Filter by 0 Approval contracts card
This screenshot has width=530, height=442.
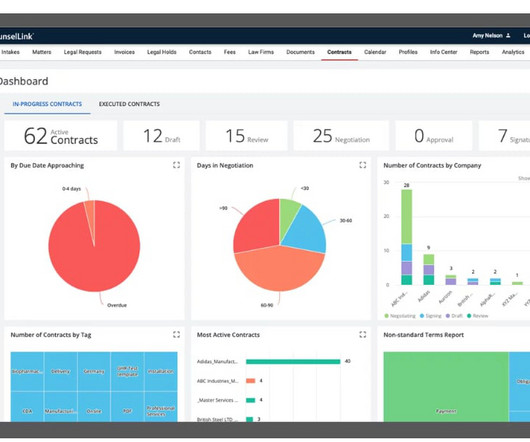[434, 136]
